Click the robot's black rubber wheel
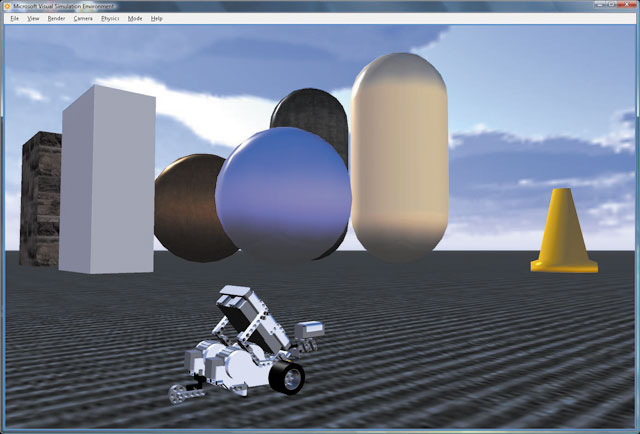Screen dimensions: 640x434 click(291, 378)
